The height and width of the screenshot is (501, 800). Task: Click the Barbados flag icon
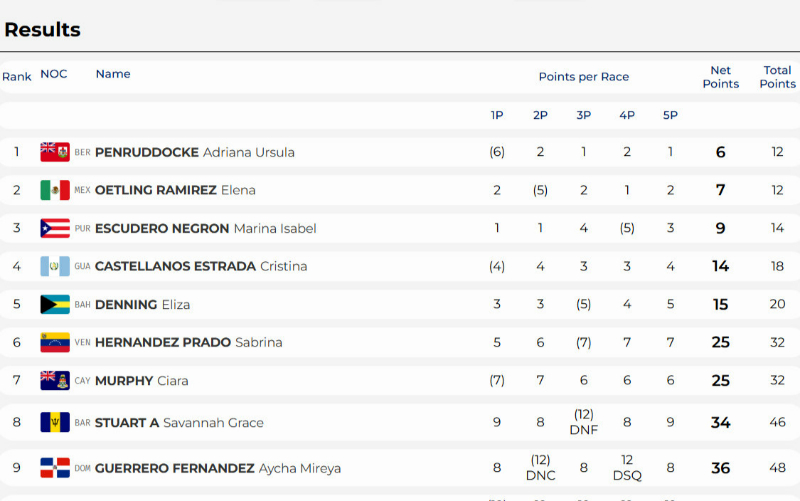point(55,422)
